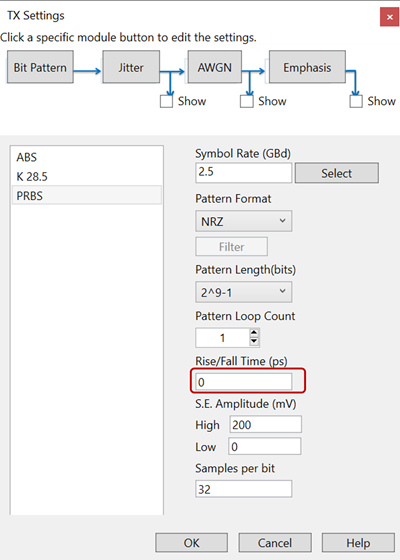This screenshot has height=560, width=400.
Task: Increase Pattern Loop Count with up arrow
Action: pyautogui.click(x=254, y=333)
